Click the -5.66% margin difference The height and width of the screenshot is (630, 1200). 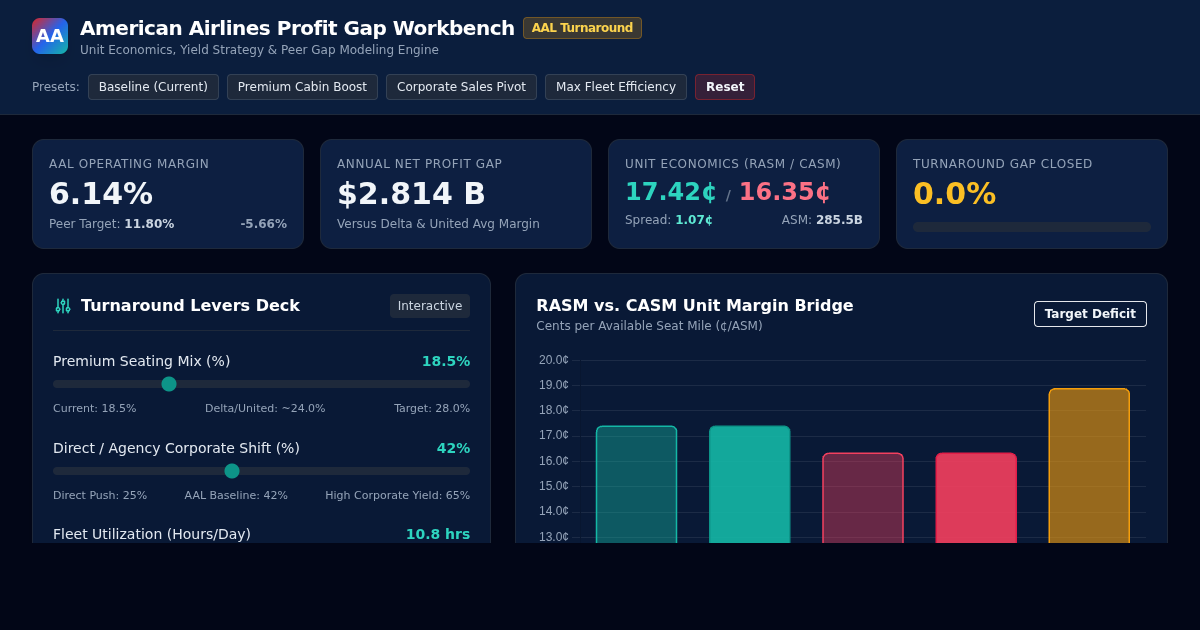(x=263, y=224)
